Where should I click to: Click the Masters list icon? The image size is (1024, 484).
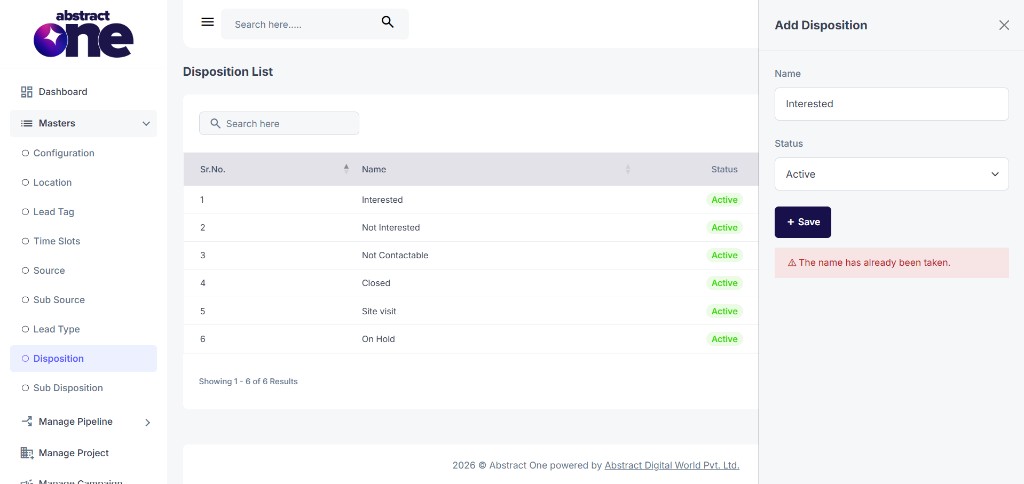(x=27, y=123)
